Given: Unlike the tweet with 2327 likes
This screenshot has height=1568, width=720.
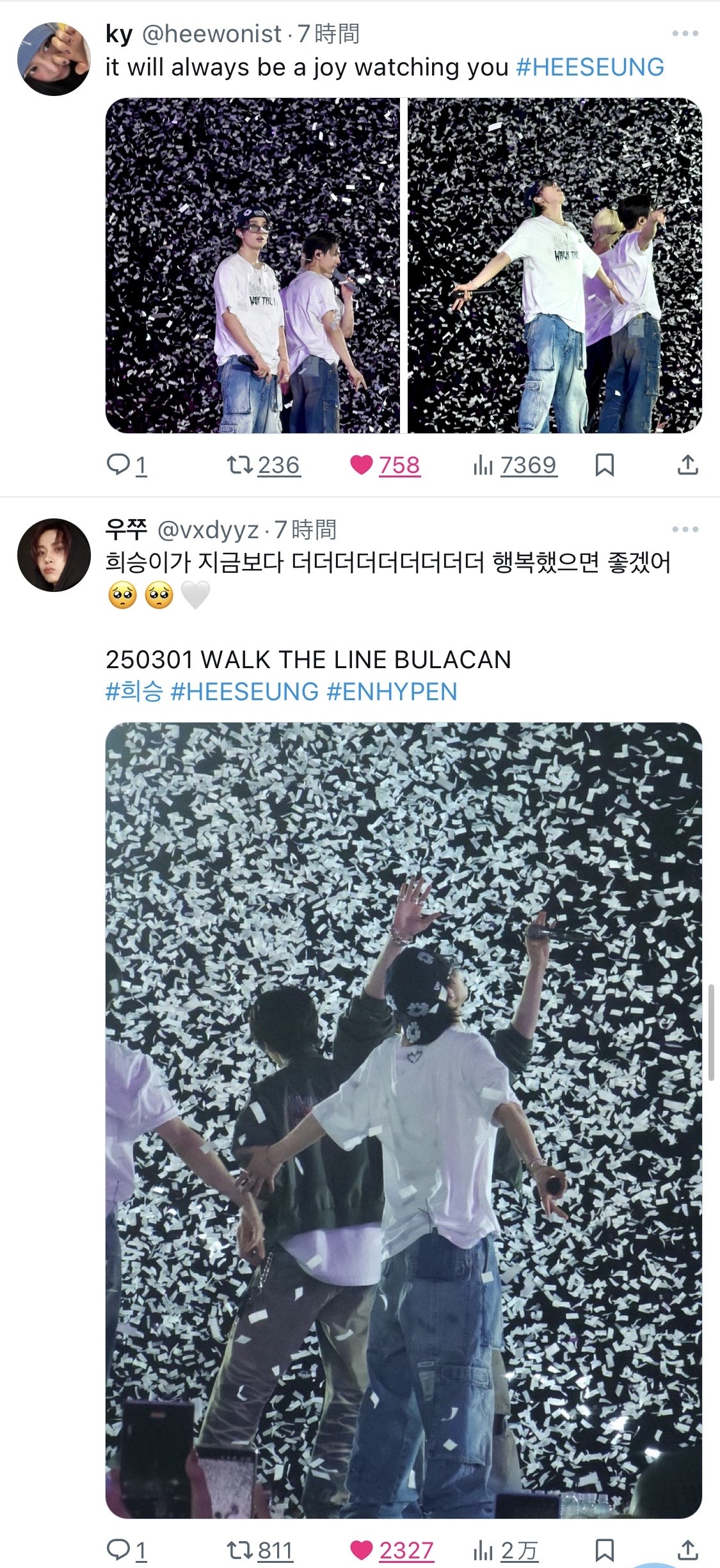Looking at the screenshot, I should tap(392, 1550).
